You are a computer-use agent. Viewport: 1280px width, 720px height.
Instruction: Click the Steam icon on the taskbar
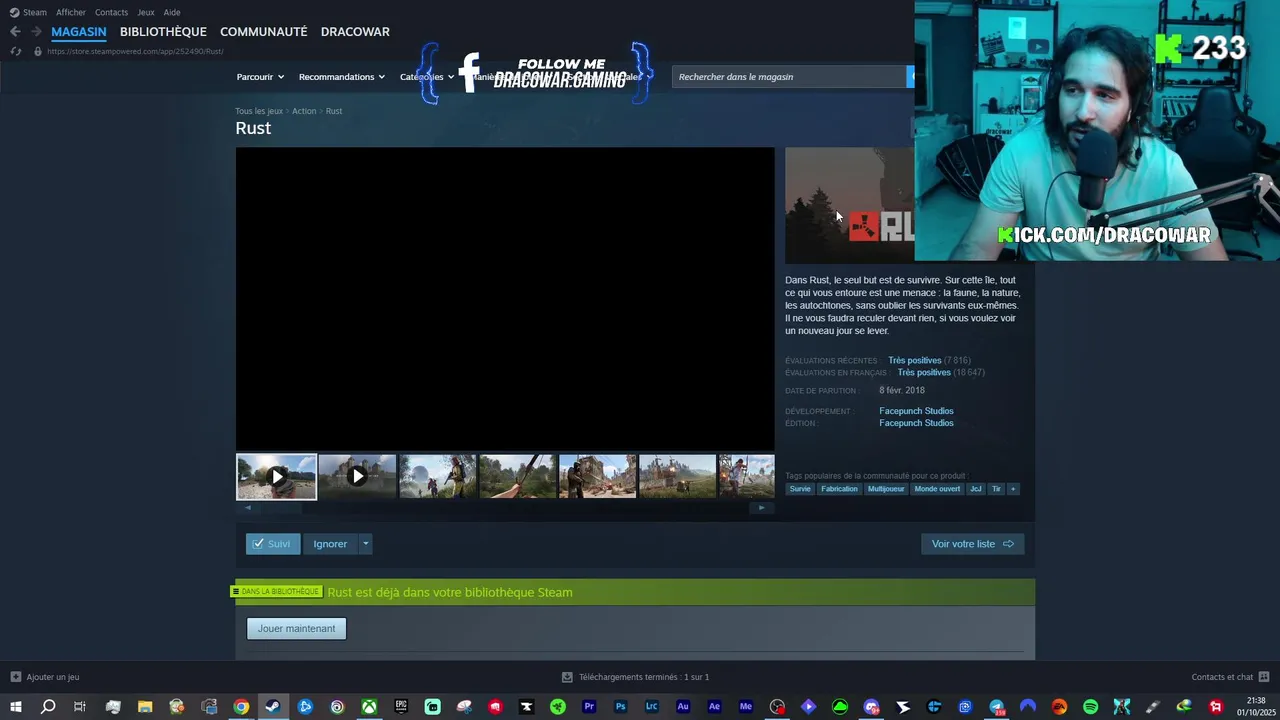click(x=272, y=707)
